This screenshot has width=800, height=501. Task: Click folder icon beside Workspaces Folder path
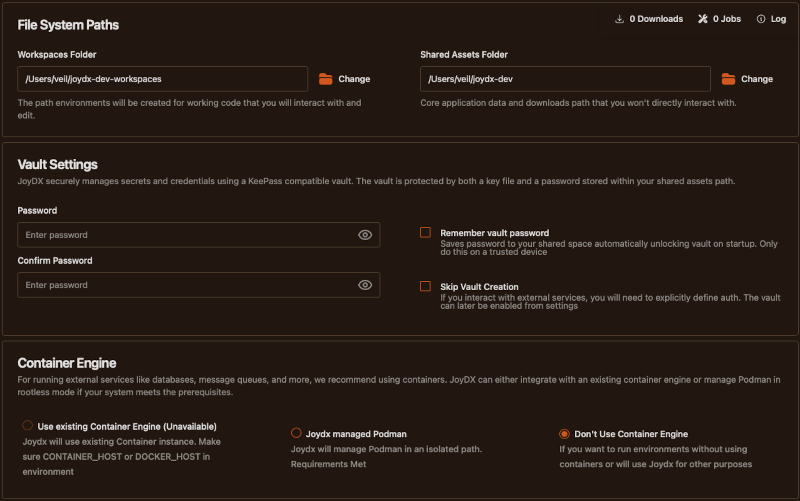pyautogui.click(x=325, y=79)
